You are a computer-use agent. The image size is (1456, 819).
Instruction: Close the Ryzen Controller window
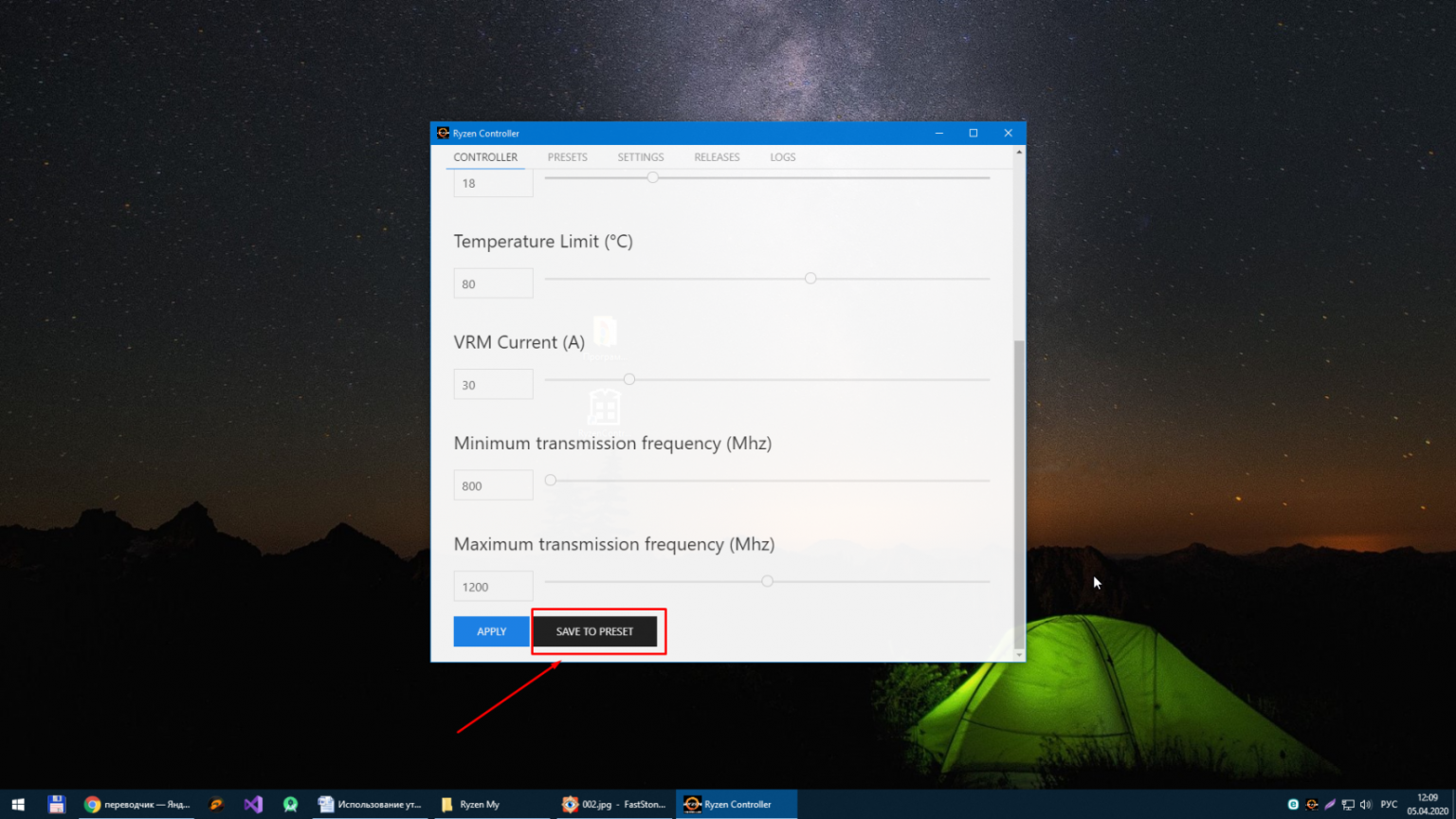tap(1008, 133)
